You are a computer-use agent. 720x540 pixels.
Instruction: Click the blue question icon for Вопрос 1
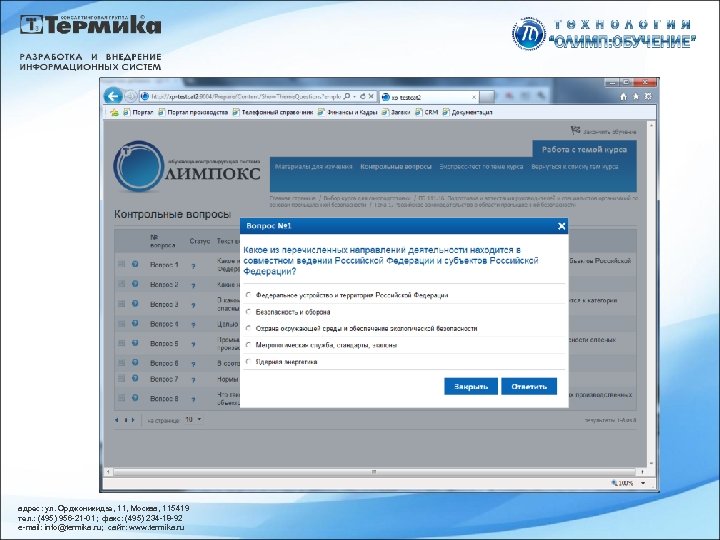point(135,264)
